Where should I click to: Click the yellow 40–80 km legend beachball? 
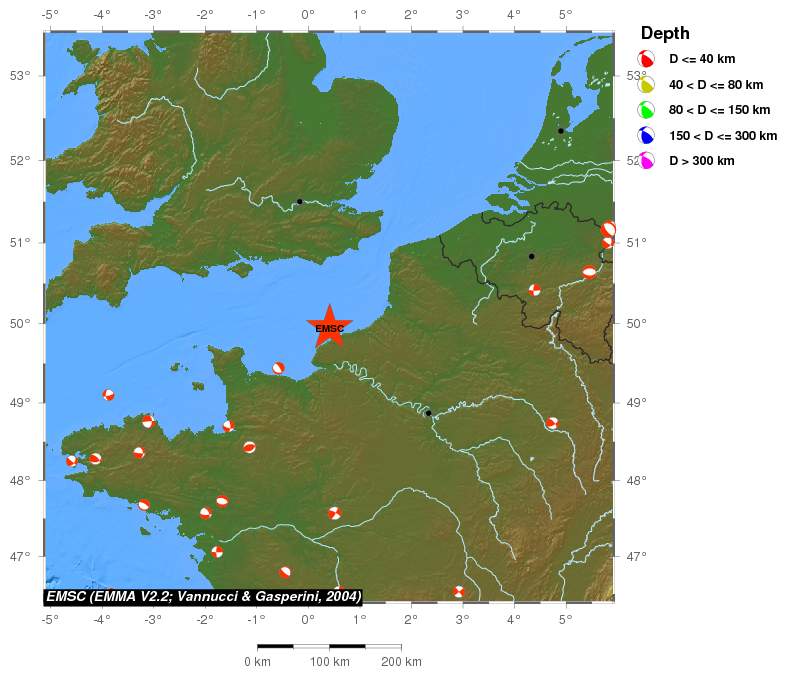click(x=646, y=85)
